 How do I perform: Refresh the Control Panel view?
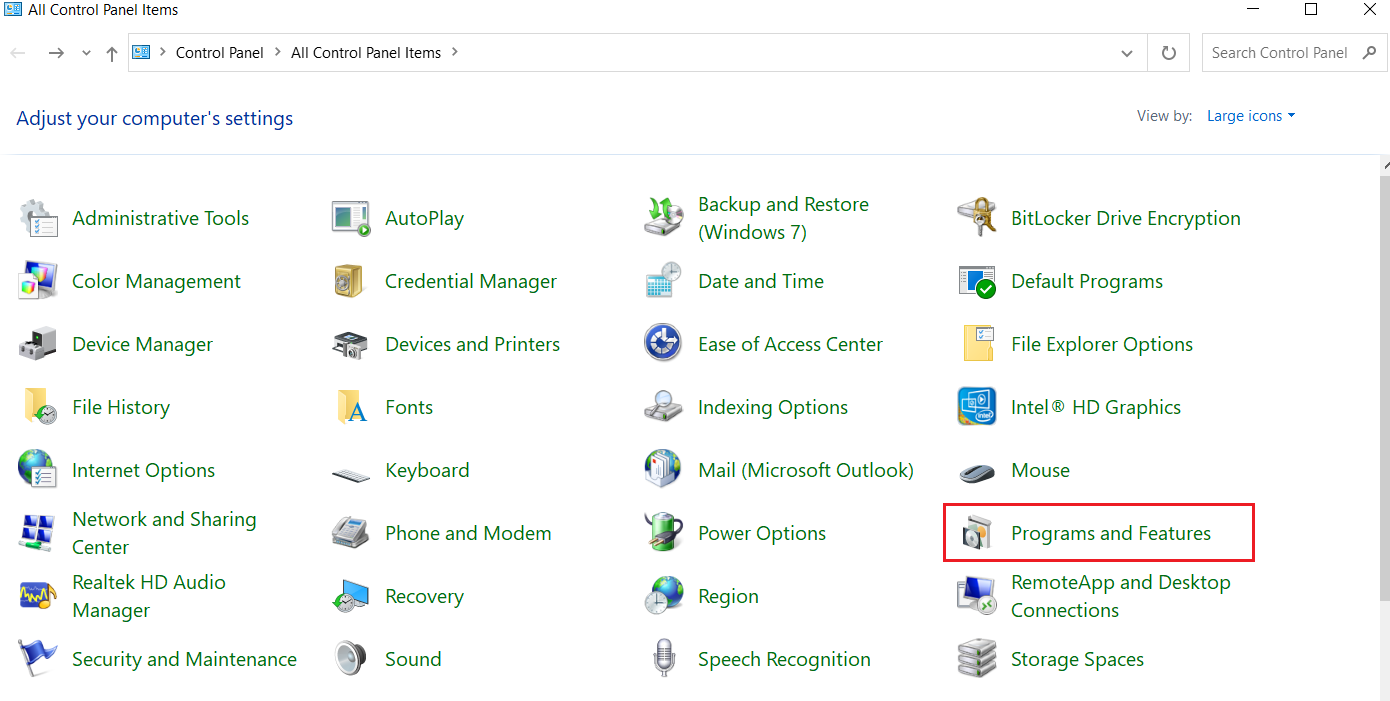tap(1168, 52)
